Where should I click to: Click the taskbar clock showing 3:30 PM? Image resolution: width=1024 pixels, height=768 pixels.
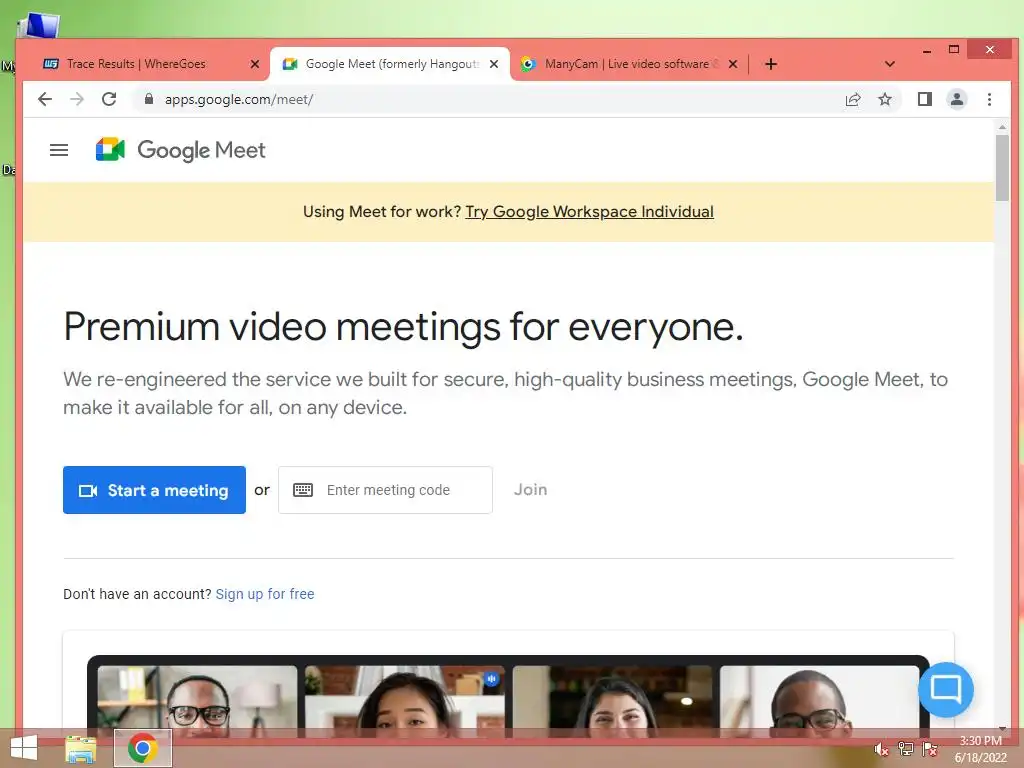pyautogui.click(x=980, y=749)
